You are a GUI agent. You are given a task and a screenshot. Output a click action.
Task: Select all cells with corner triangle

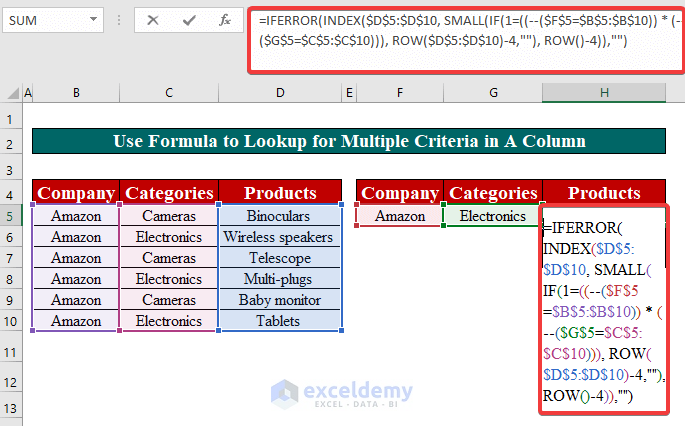click(x=13, y=93)
